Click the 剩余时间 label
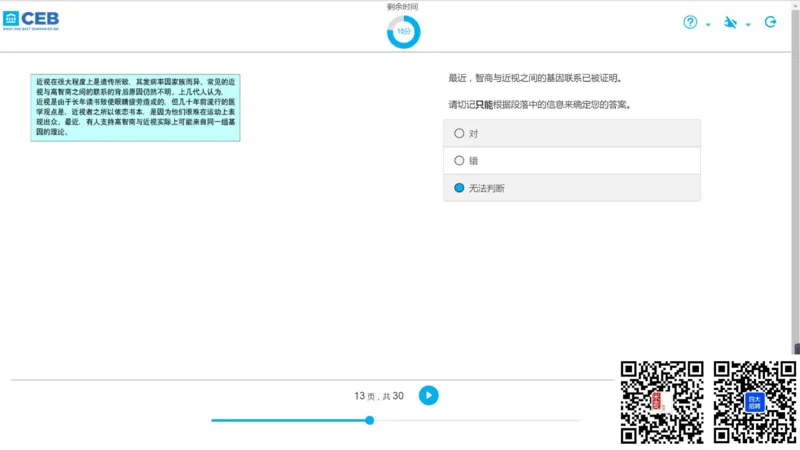This screenshot has height=450, width=800. click(x=403, y=7)
